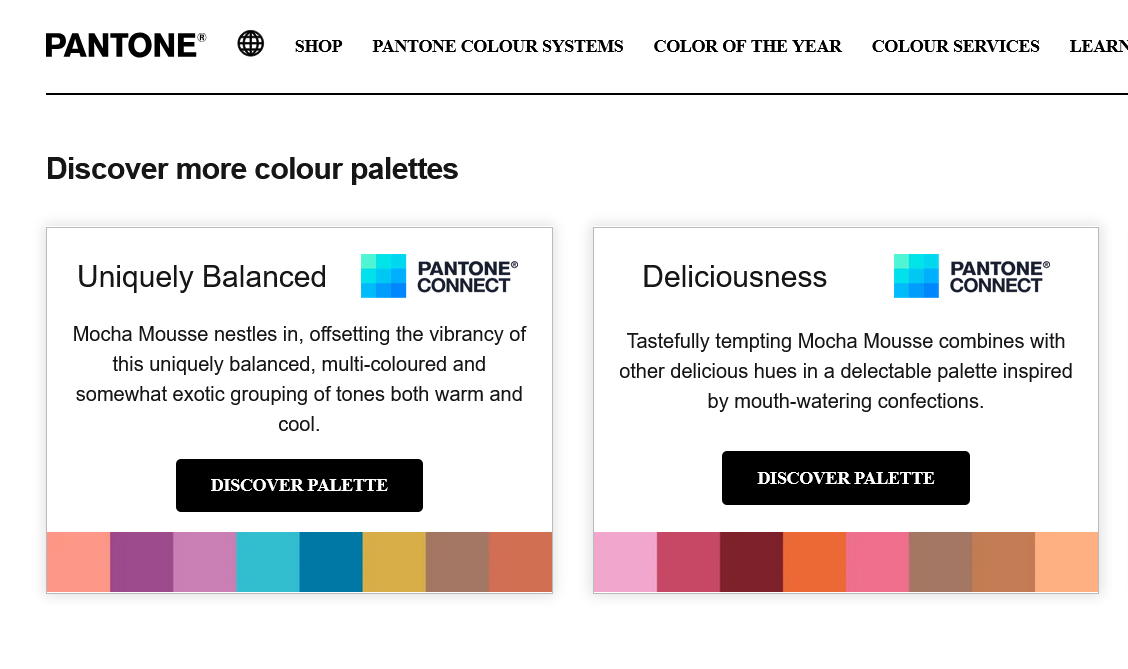Image resolution: width=1128 pixels, height=669 pixels.
Task: Click Pantone Connect logo in Uniquely Balanced card
Action: pos(440,276)
